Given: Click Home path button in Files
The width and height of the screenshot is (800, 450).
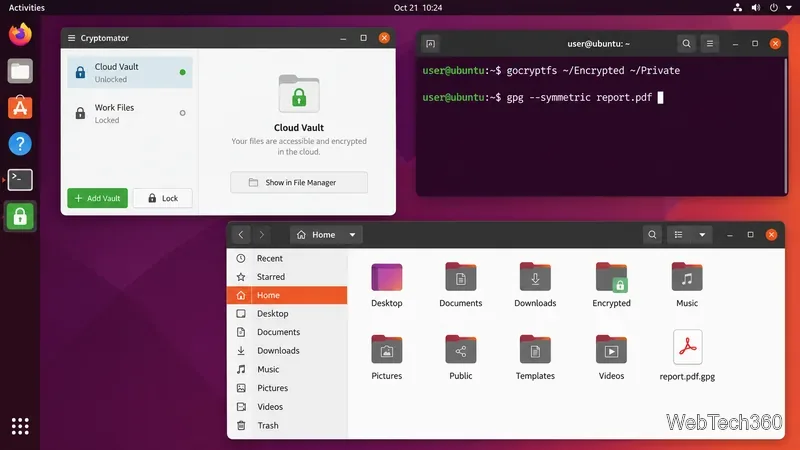Looking at the screenshot, I should coord(317,235).
